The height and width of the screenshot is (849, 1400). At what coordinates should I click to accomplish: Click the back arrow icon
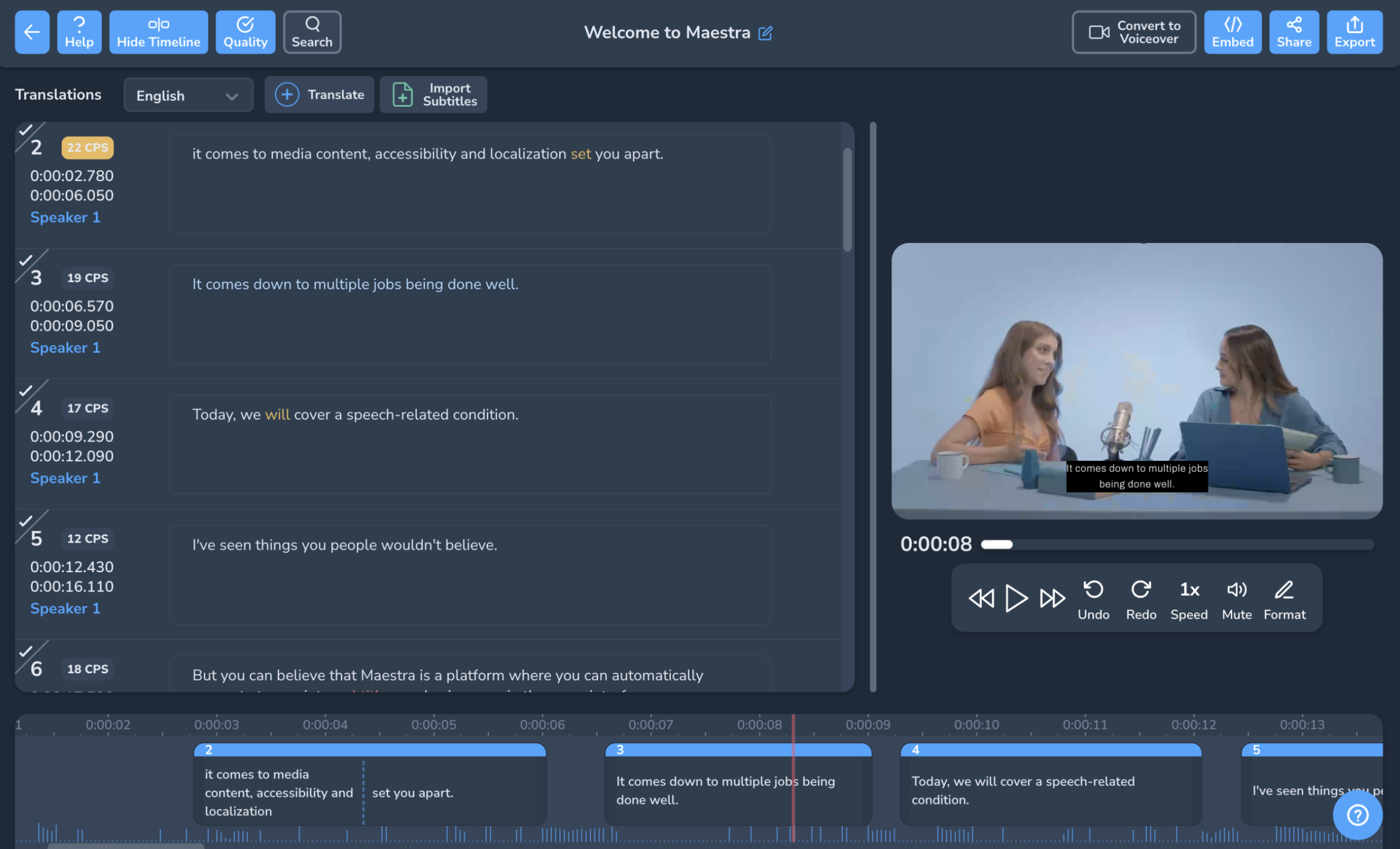pos(32,32)
